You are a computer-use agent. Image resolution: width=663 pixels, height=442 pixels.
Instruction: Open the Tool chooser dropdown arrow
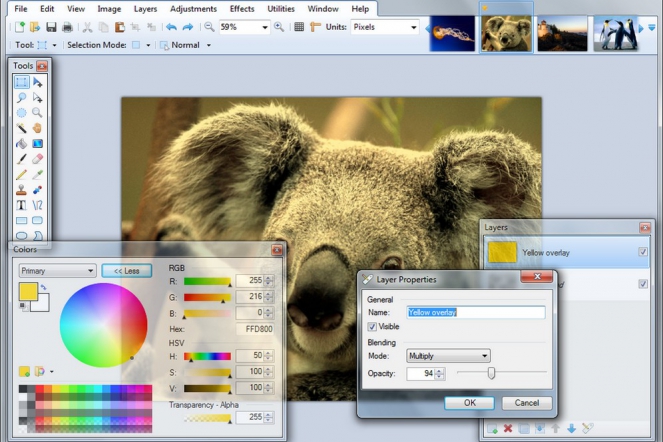pos(54,45)
